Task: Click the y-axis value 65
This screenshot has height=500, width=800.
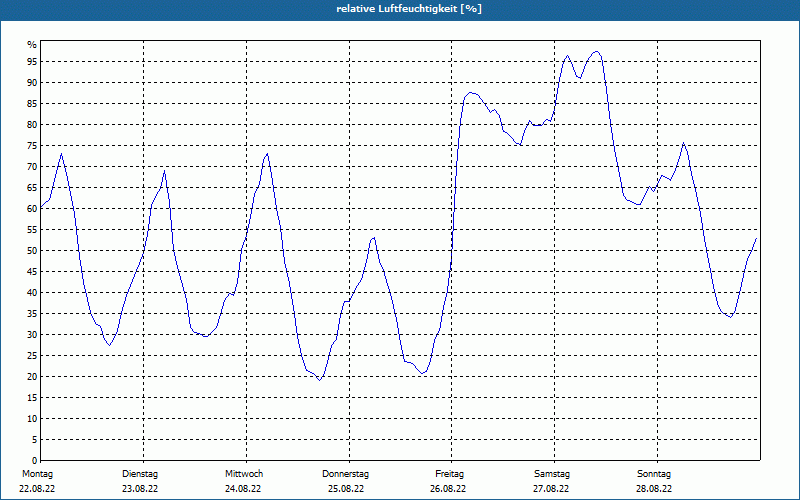Action: (32, 188)
